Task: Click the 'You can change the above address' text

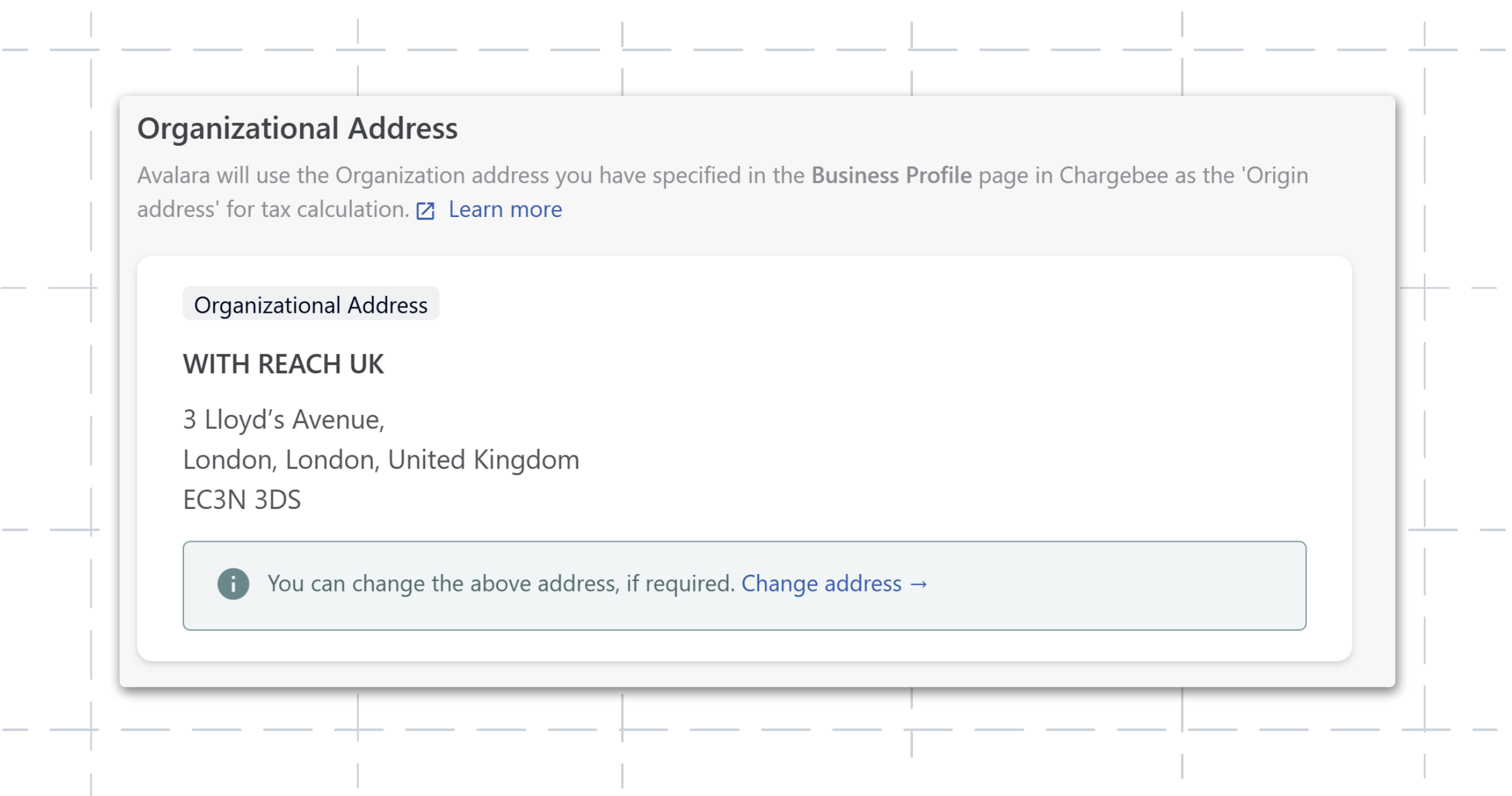Action: [x=443, y=583]
